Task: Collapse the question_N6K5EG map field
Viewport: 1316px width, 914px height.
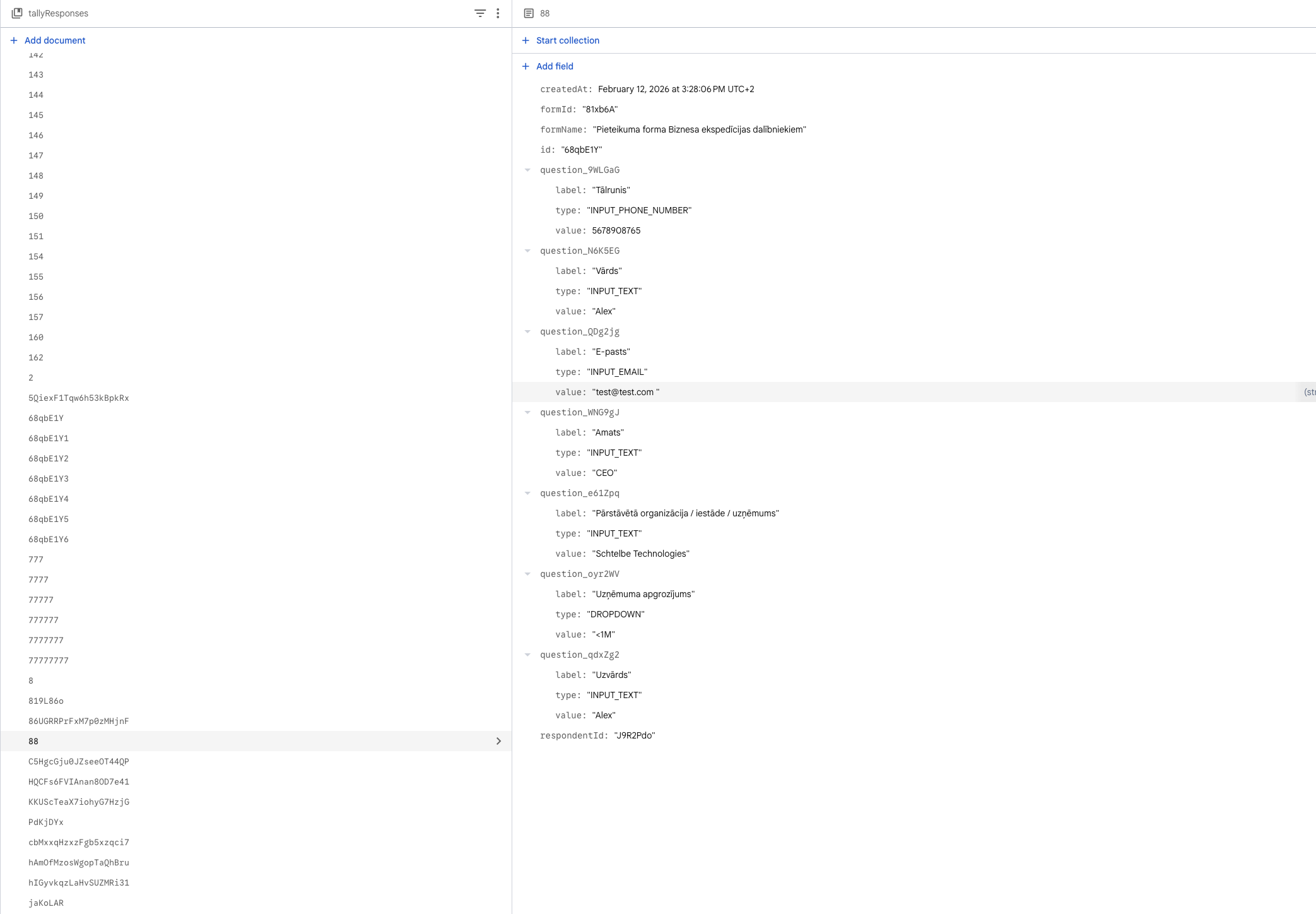Action: pos(528,251)
